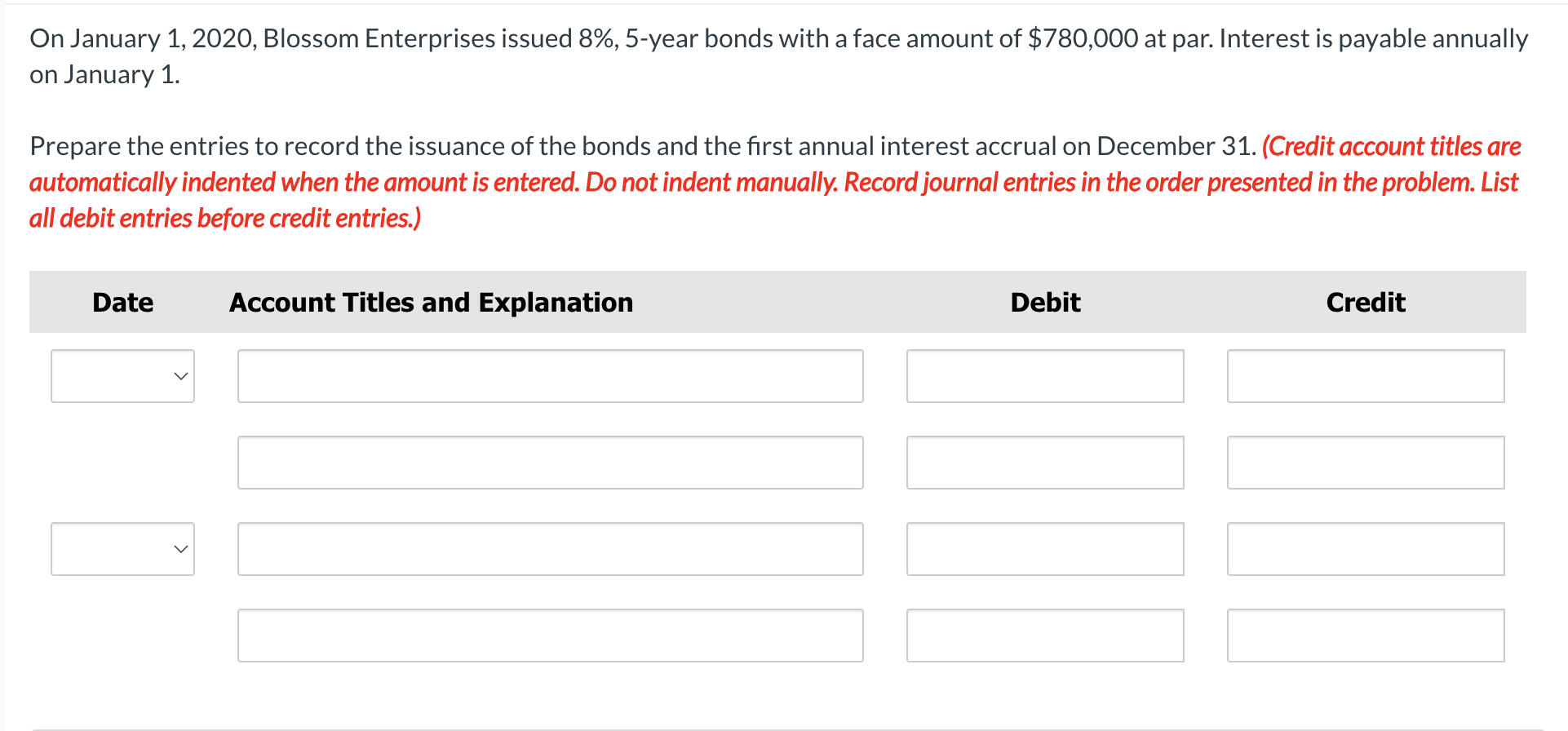Select the second row Credit amount box
Screen dimensions: 1568x731
[x=1365, y=463]
